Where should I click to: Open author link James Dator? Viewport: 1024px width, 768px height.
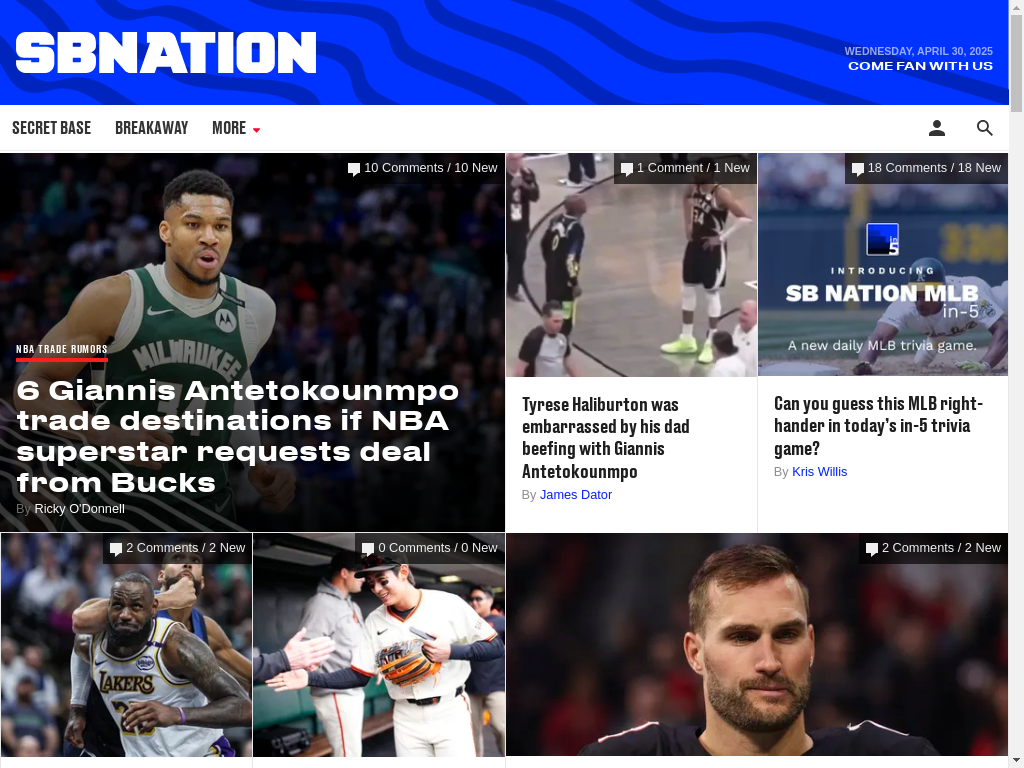click(x=576, y=495)
